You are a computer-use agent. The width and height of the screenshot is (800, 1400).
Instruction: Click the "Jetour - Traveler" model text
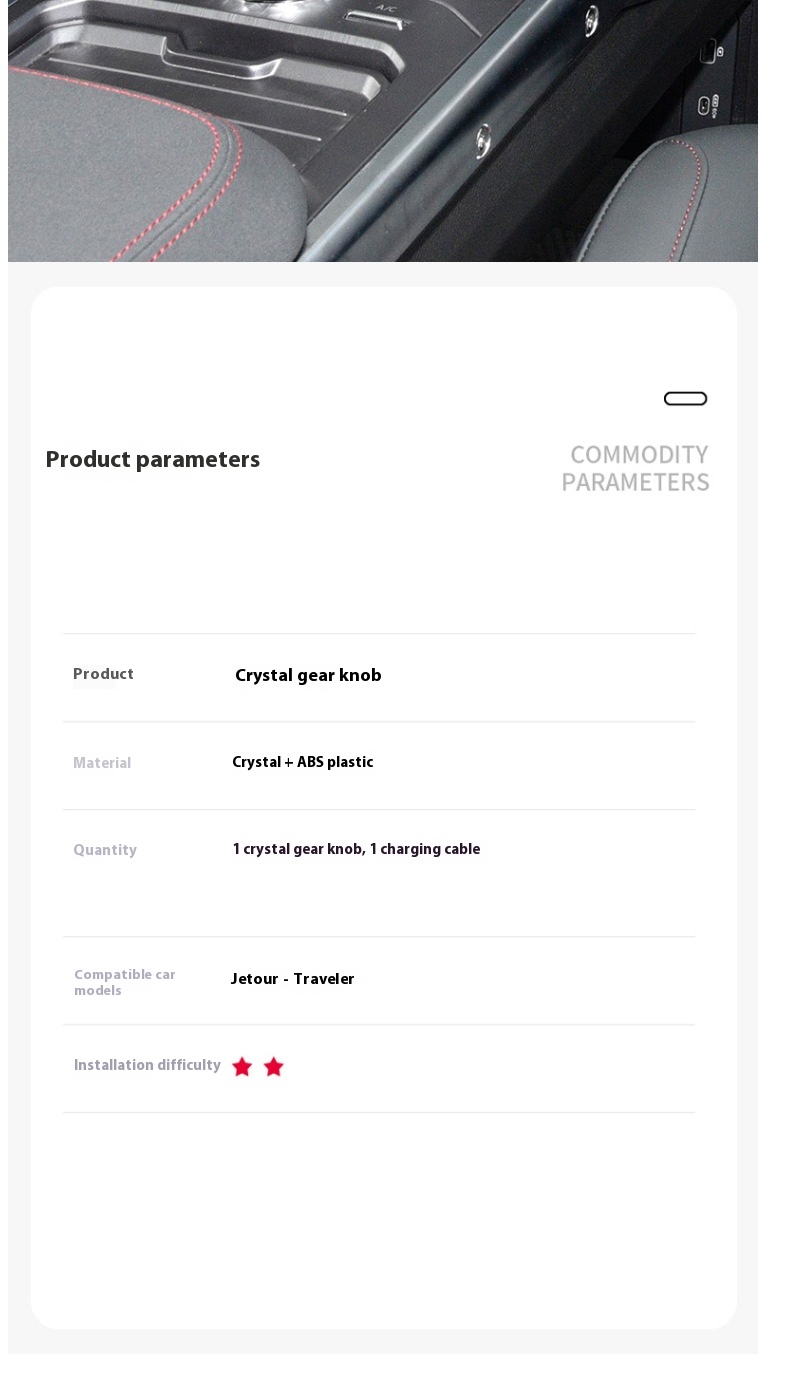tap(292, 979)
